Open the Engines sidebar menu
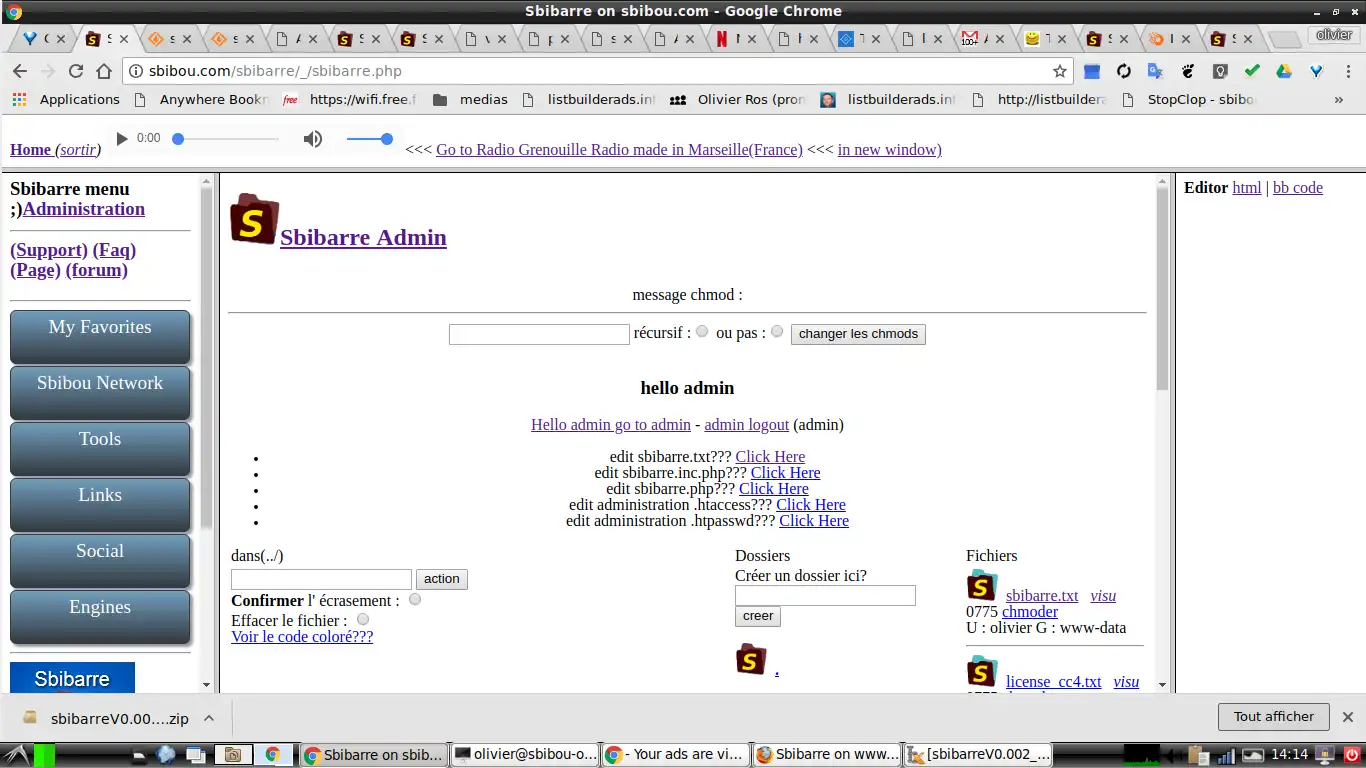 tap(100, 617)
